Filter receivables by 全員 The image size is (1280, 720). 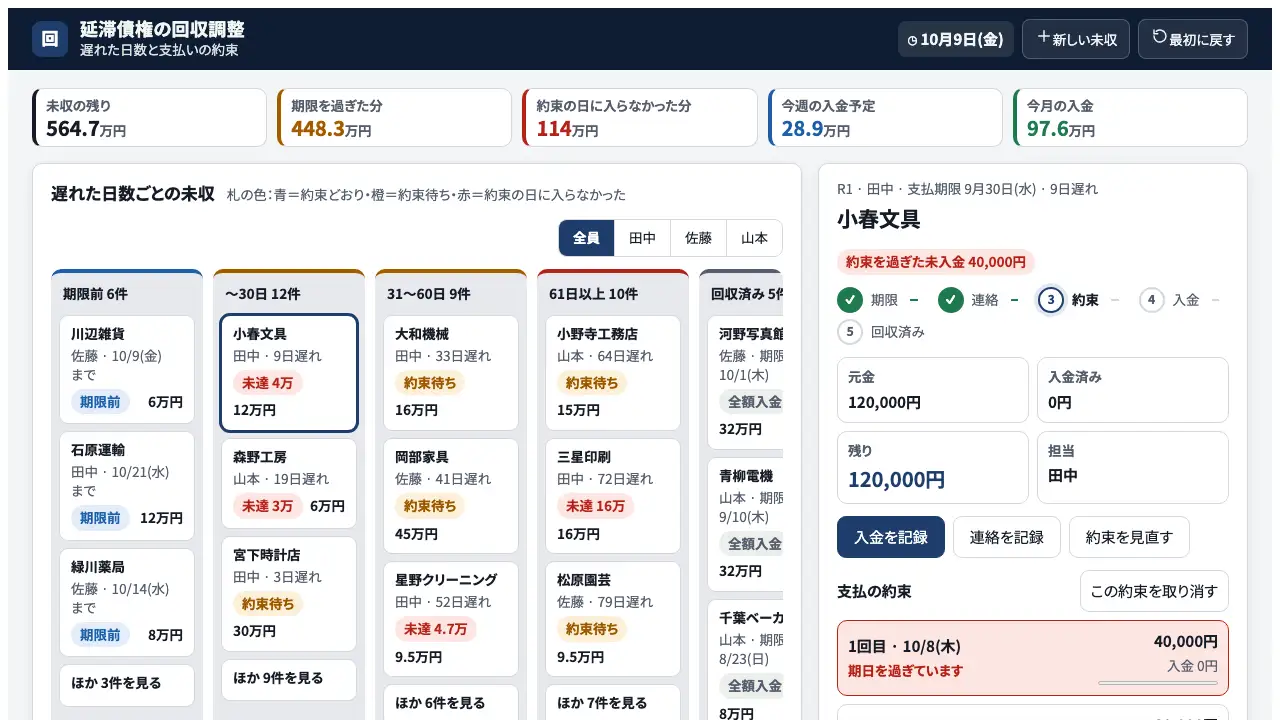pyautogui.click(x=586, y=238)
